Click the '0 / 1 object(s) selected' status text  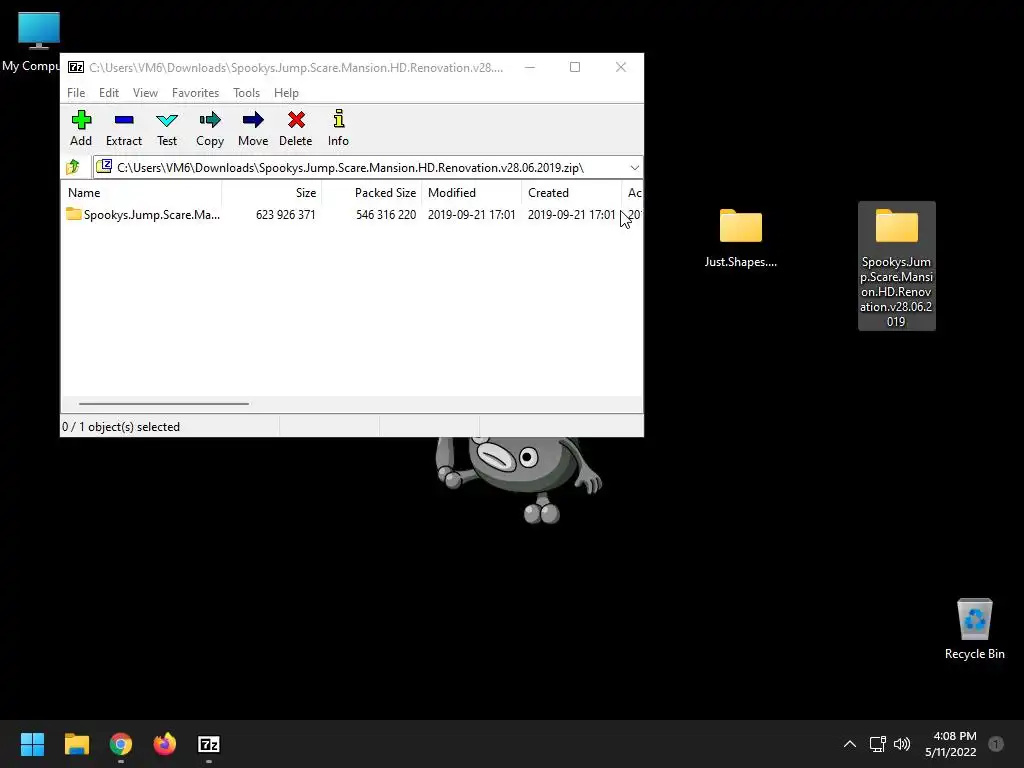tap(121, 426)
